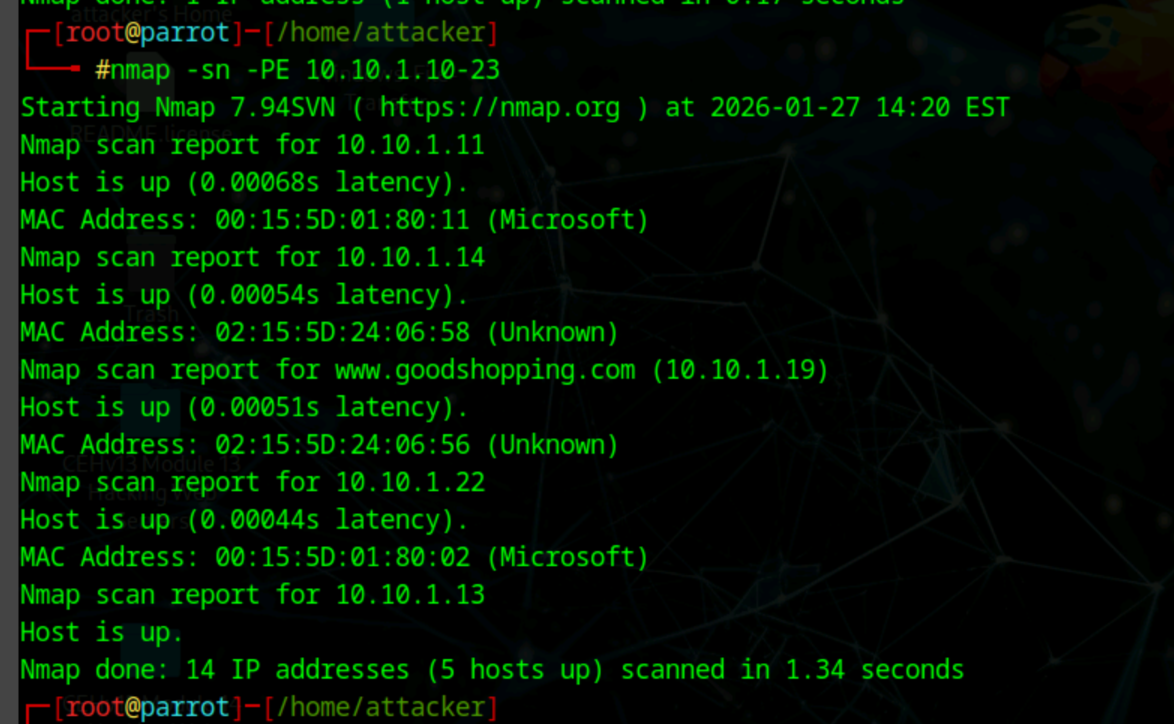Click the scan report IP 10.10.1.14
The image size is (1174, 724).
(409, 257)
